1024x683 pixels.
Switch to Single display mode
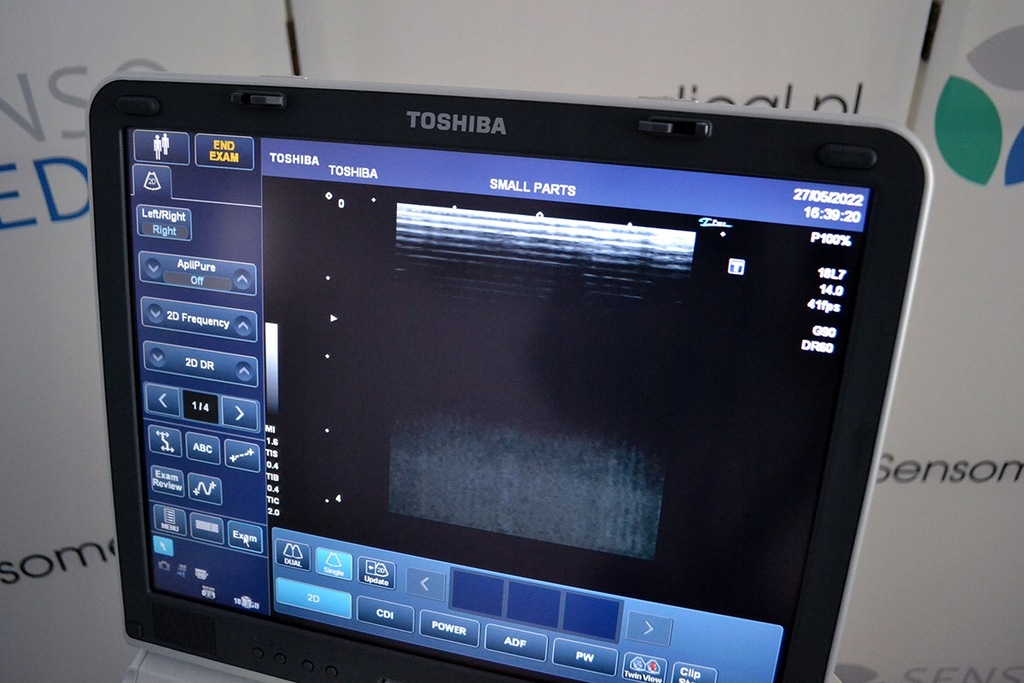coord(333,564)
